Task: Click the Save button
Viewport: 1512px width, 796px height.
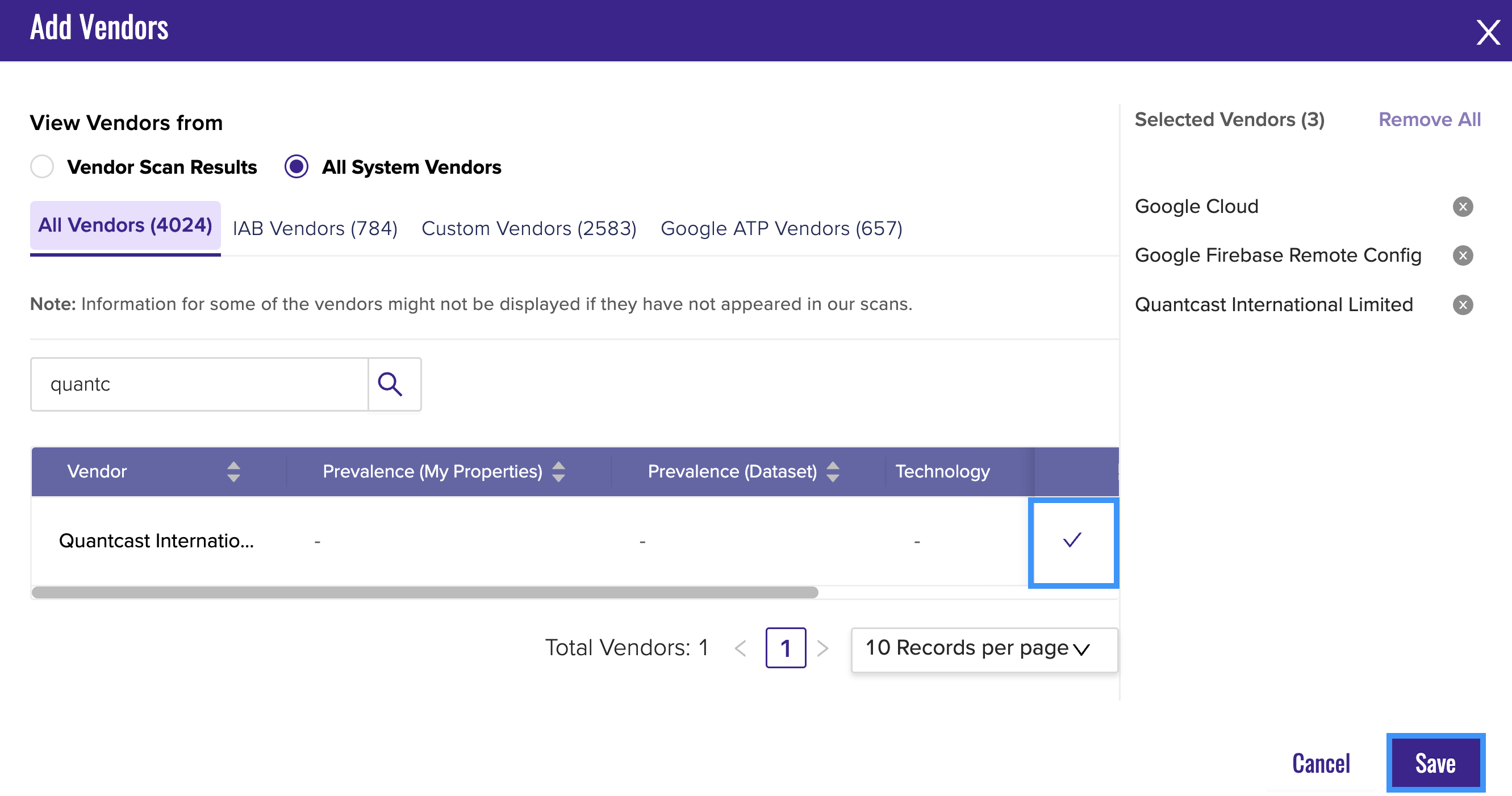Action: 1436,764
